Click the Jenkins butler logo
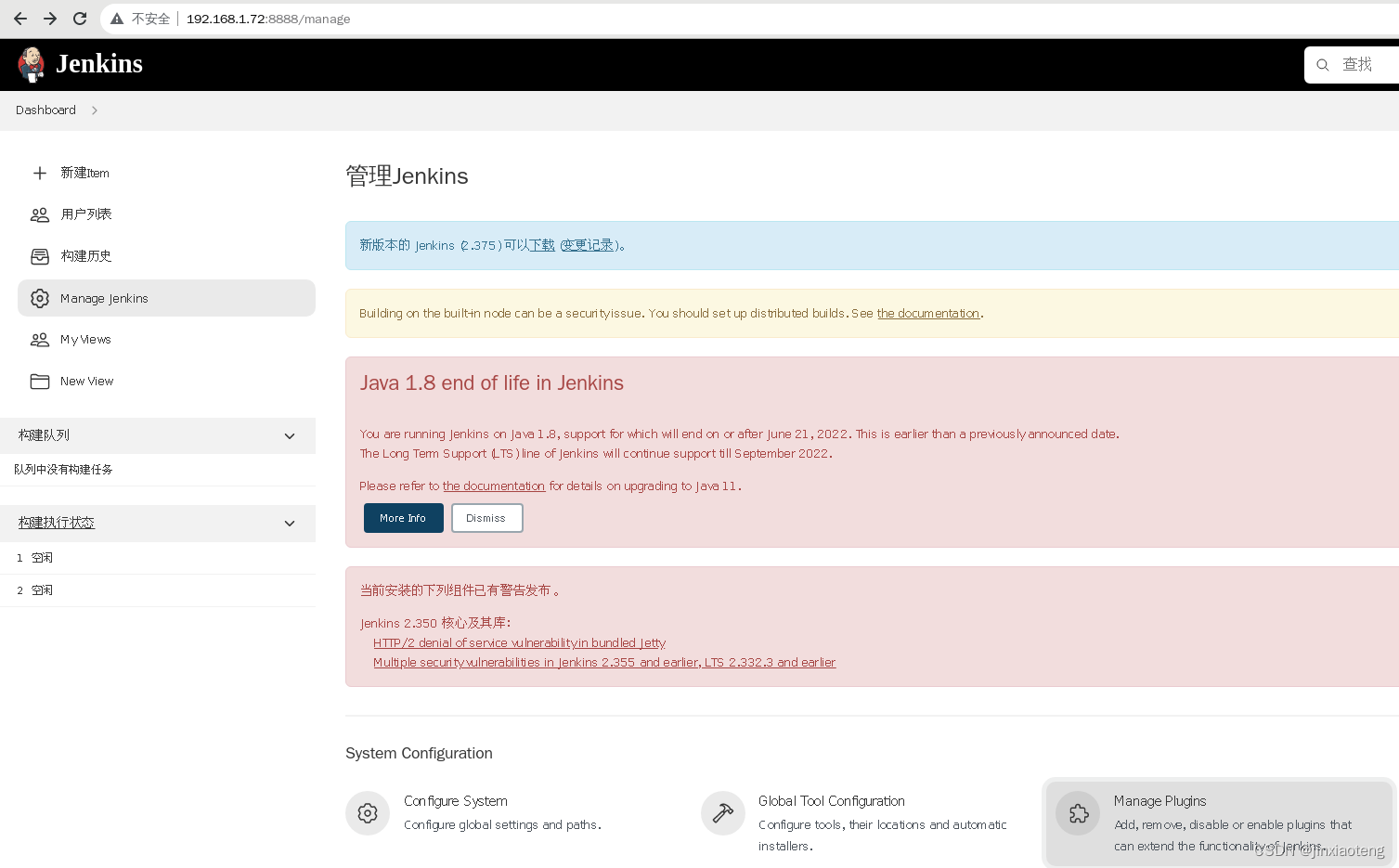Viewport: 1399px width, 868px height. click(x=32, y=64)
